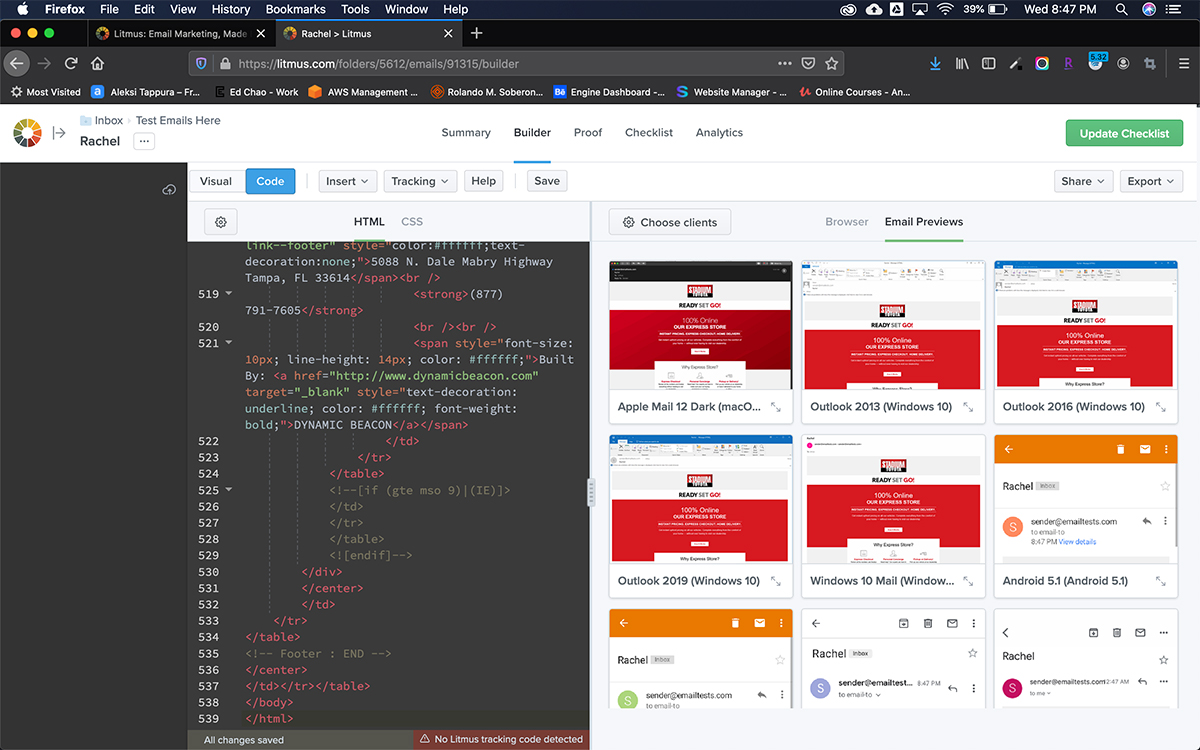Expand the Outlook 2016 (Windows 10) preview
The height and width of the screenshot is (750, 1200).
click(x=1160, y=407)
